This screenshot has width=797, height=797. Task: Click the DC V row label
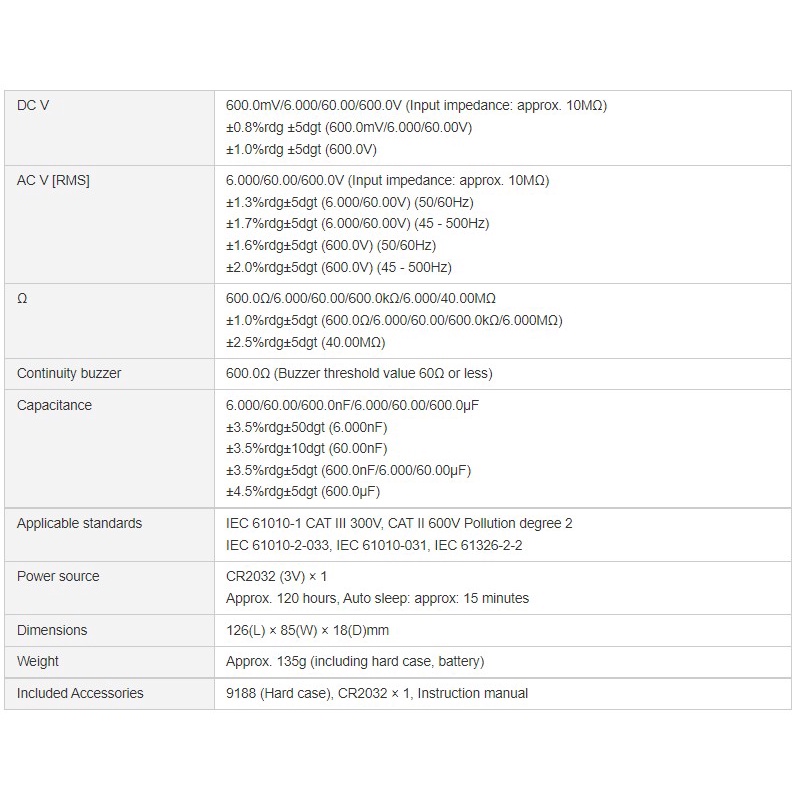[x=33, y=105]
